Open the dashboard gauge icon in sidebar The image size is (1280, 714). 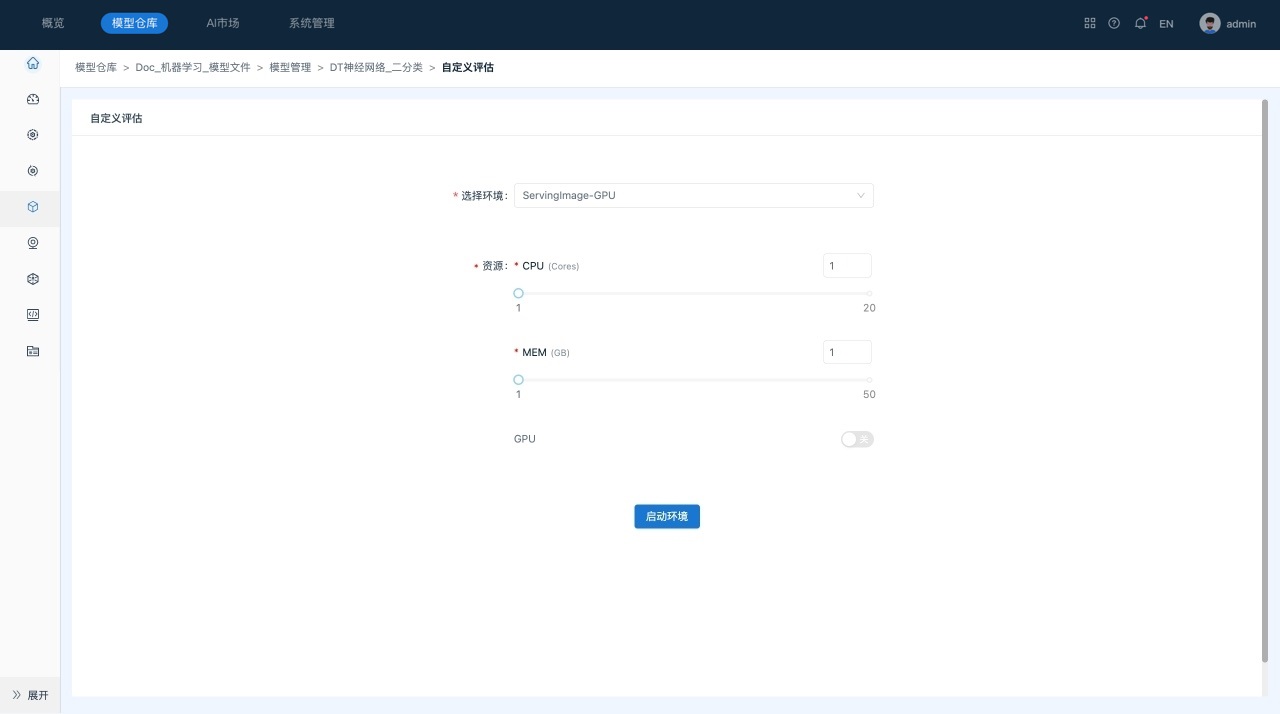click(x=33, y=99)
